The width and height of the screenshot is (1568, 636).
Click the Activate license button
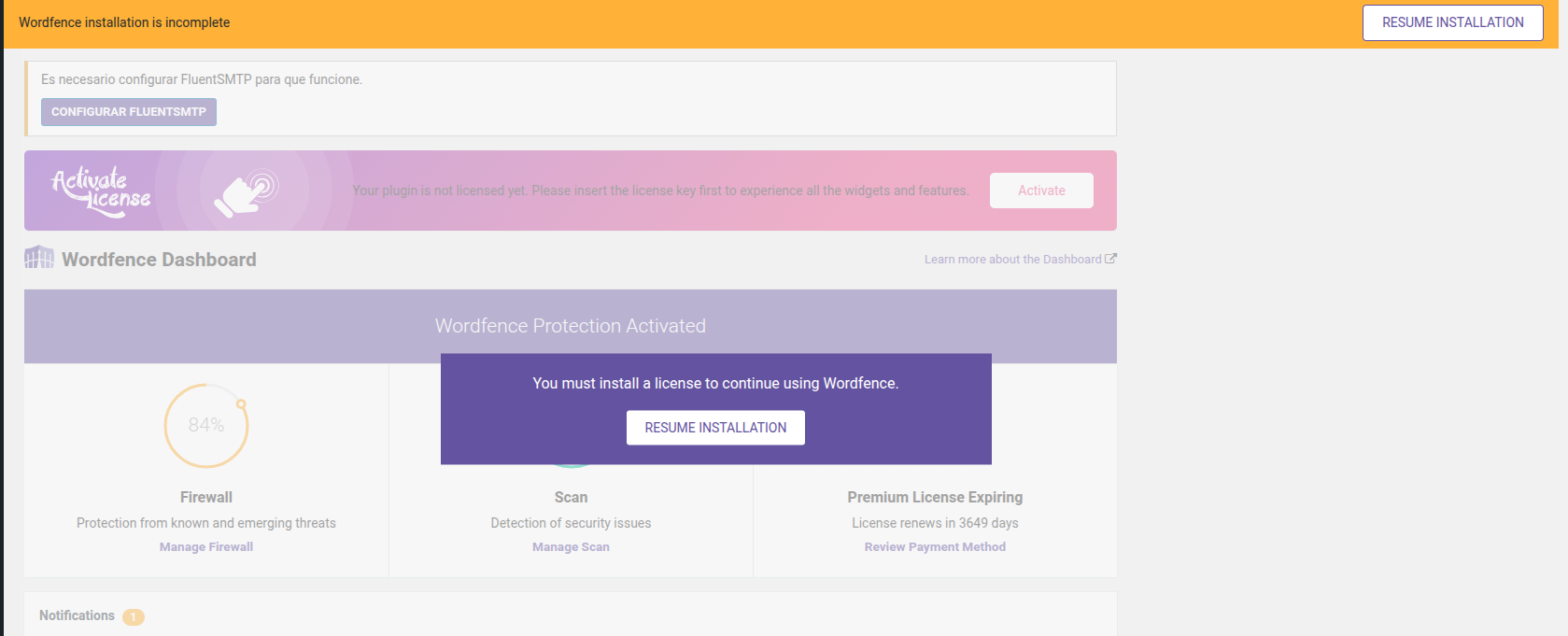point(1041,191)
